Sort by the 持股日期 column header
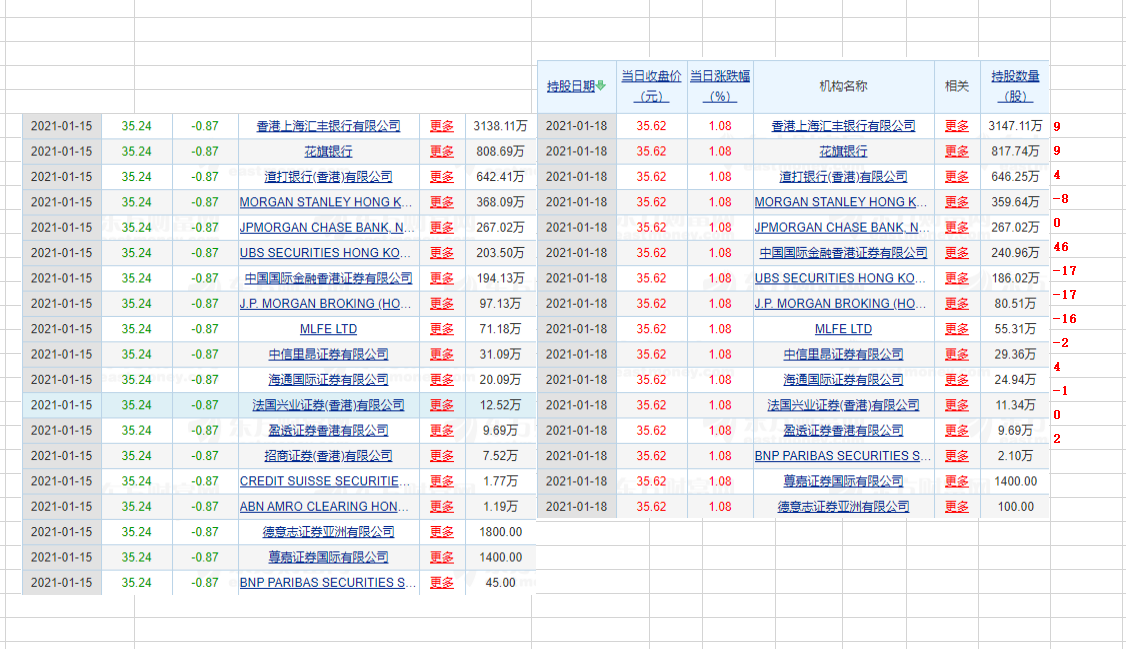This screenshot has width=1126, height=649. pos(571,86)
